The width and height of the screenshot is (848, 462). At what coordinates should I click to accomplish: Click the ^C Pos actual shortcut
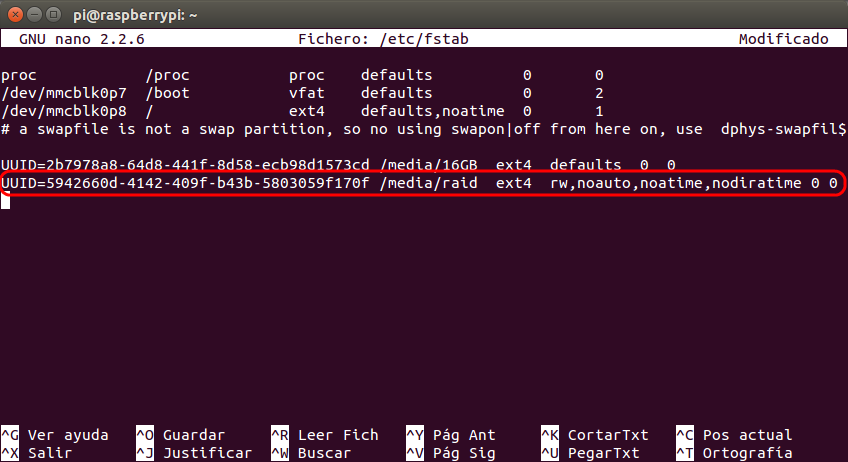(x=734, y=435)
